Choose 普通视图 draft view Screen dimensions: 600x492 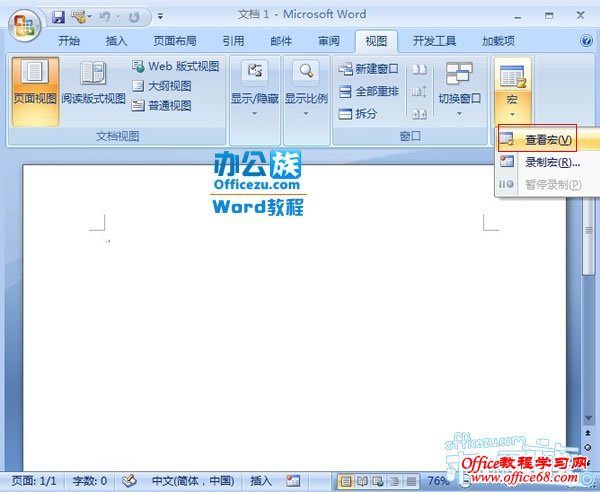tap(161, 106)
